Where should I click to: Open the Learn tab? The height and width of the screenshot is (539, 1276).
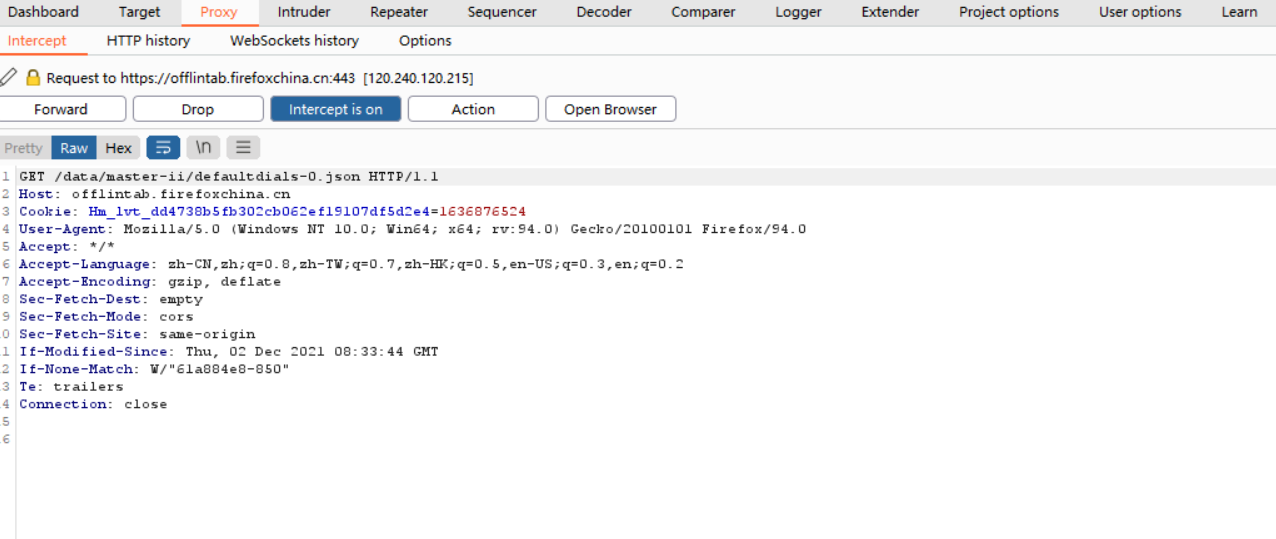coord(1239,12)
